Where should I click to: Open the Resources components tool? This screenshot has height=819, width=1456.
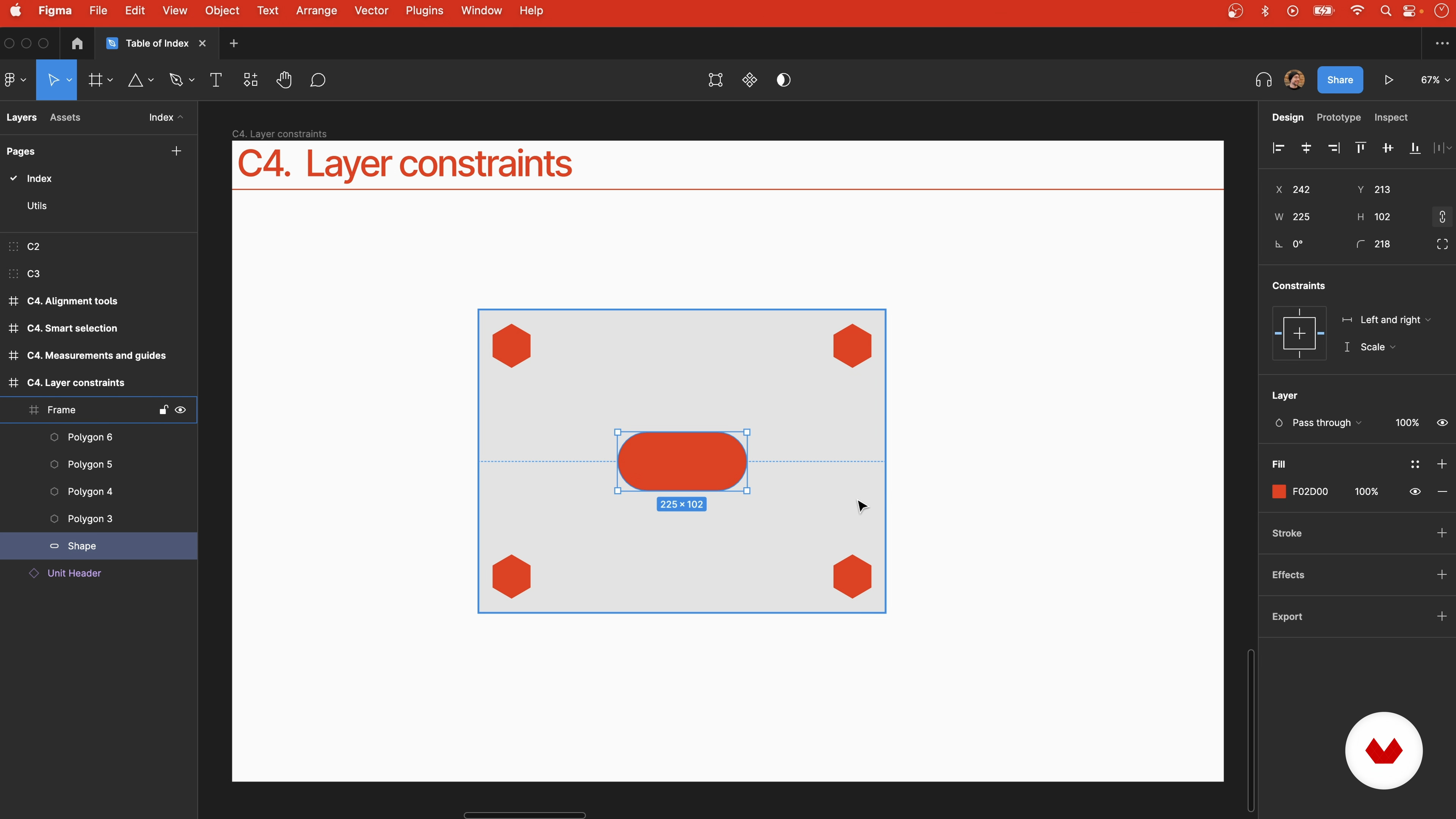tap(250, 80)
